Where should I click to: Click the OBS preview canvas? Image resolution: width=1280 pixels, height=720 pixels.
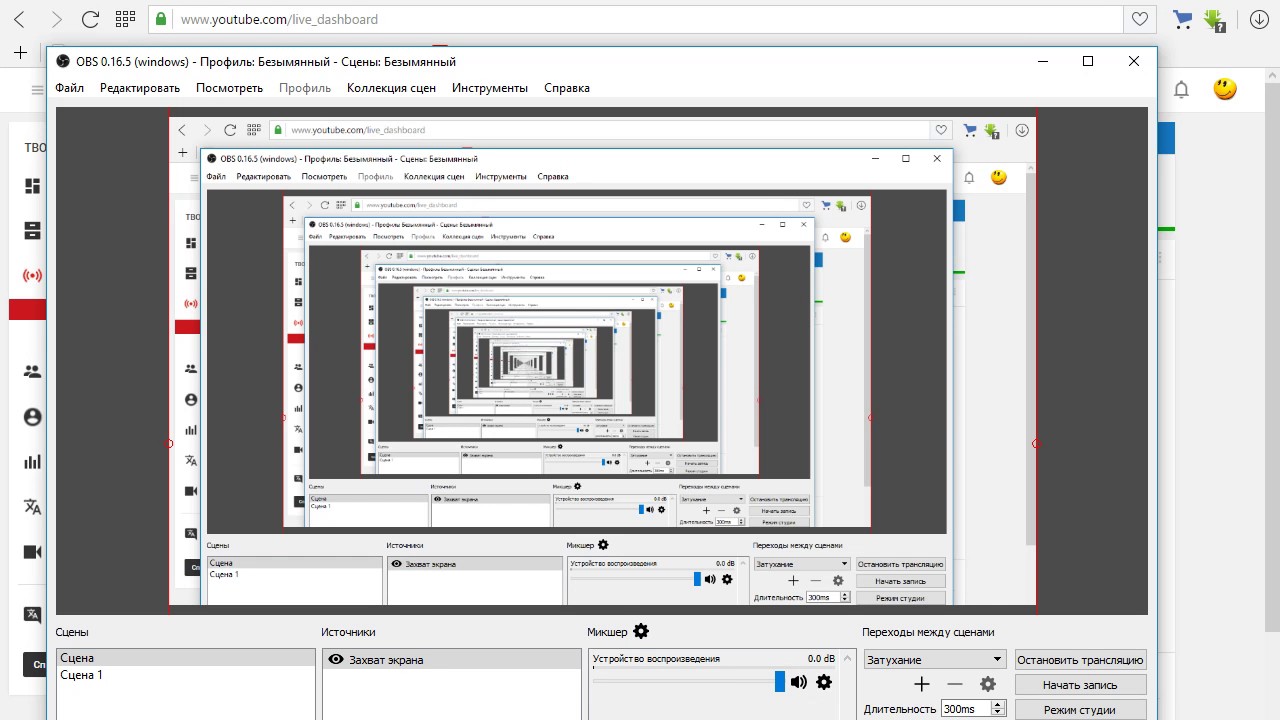602,360
